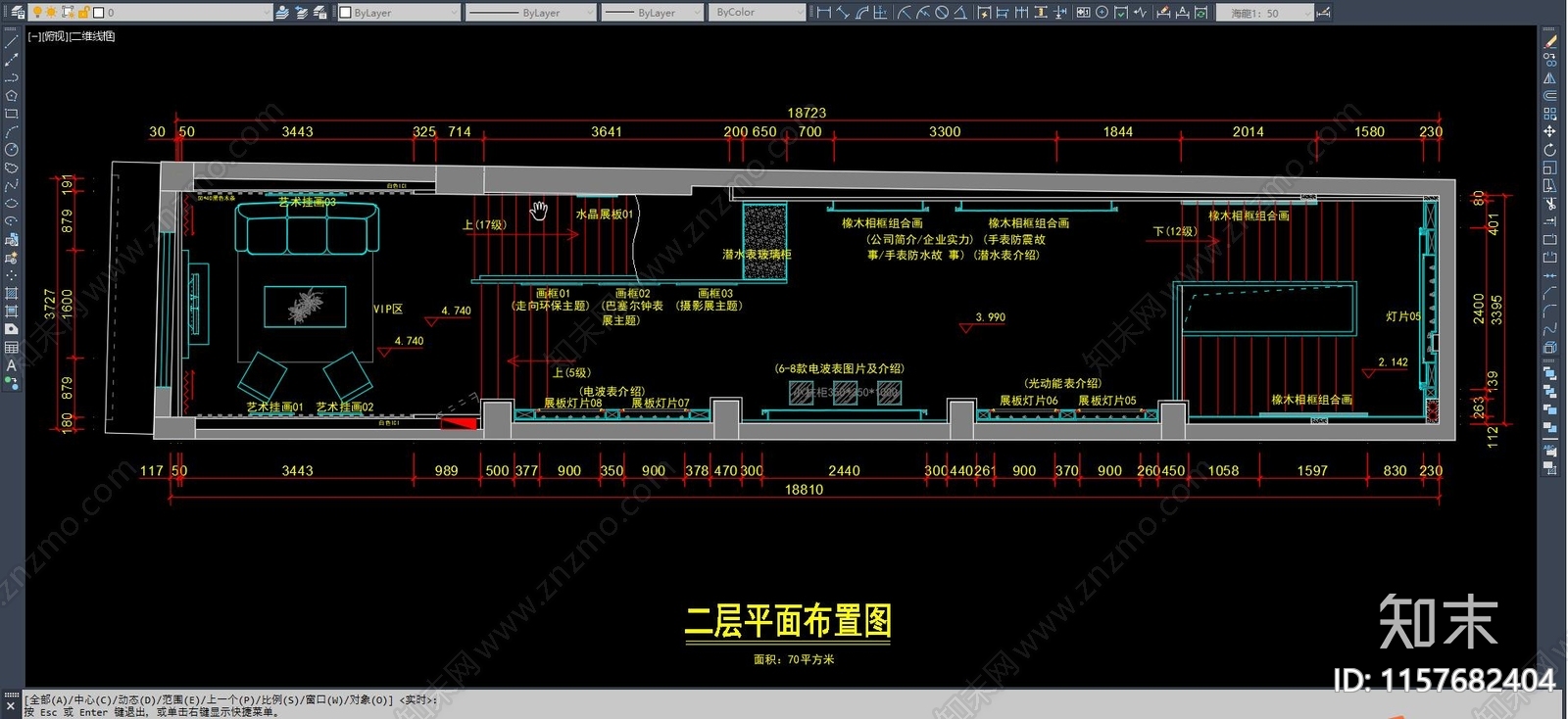Screen dimensions: 1568x719
Task: Select the Polyline draw tool
Action: (x=12, y=76)
